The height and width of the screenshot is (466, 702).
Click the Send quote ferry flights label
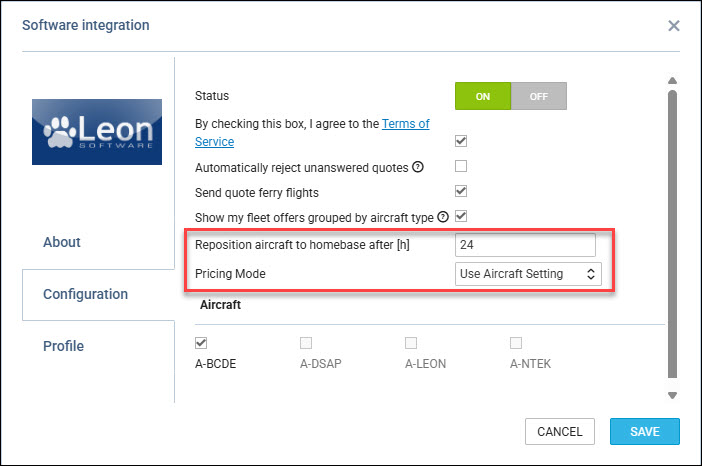pyautogui.click(x=257, y=193)
